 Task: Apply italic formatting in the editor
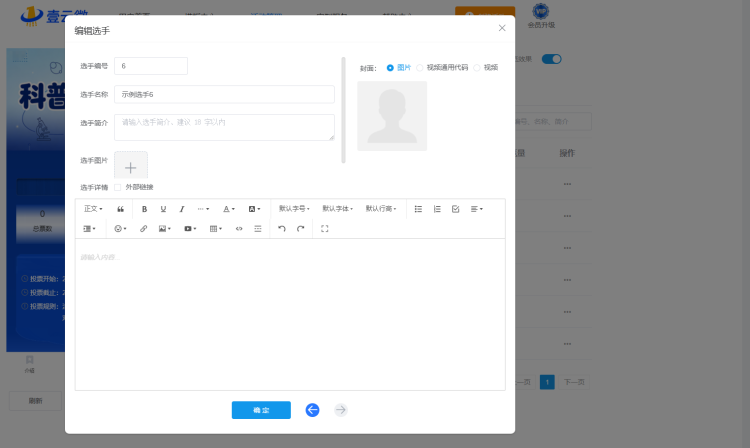click(x=182, y=209)
